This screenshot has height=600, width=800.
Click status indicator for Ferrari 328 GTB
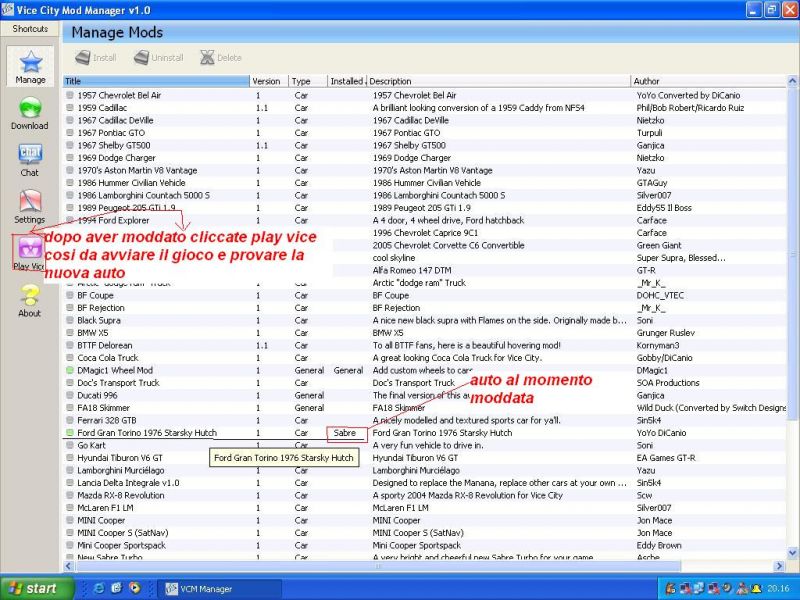[70, 420]
